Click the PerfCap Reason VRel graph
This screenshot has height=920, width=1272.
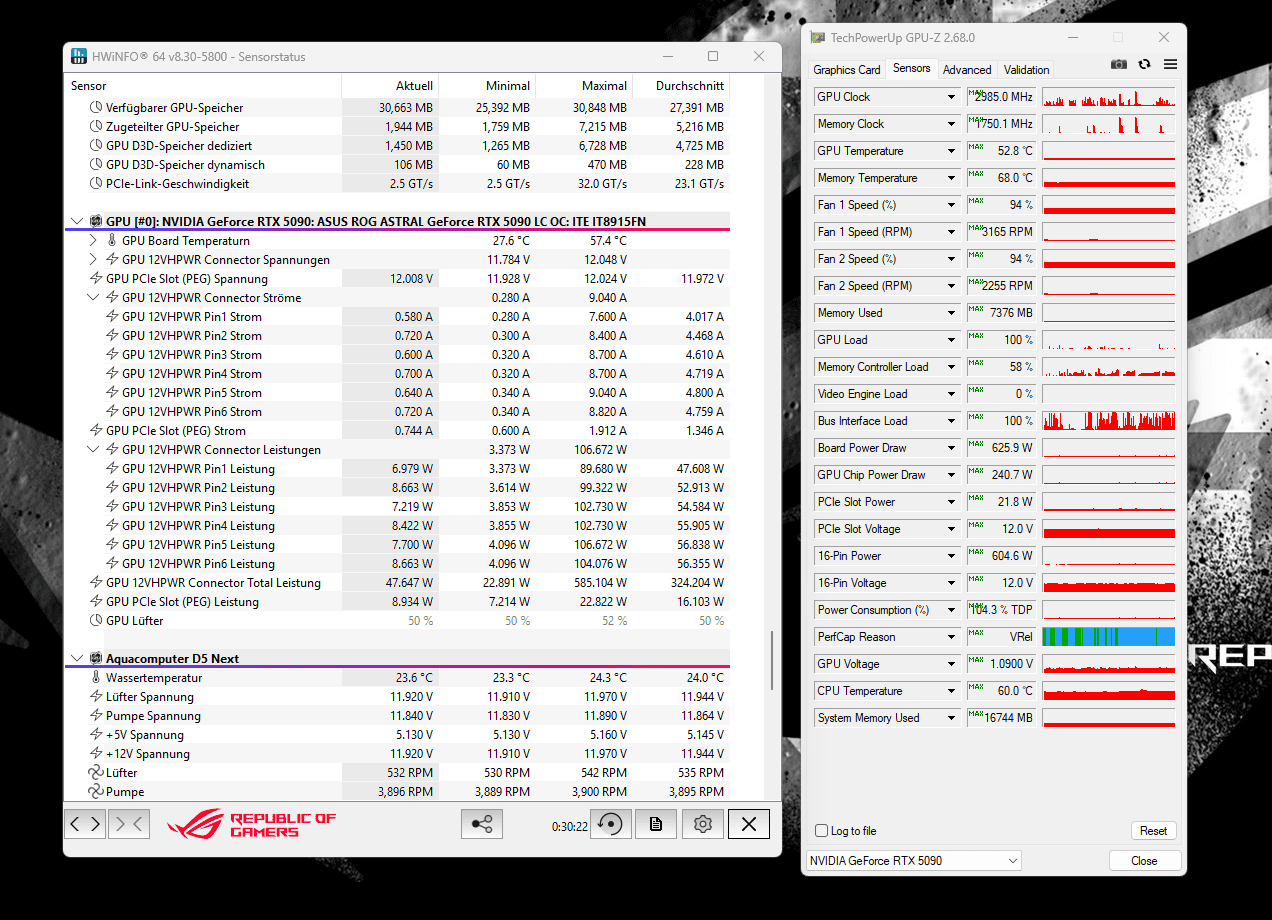pyautogui.click(x=1108, y=636)
